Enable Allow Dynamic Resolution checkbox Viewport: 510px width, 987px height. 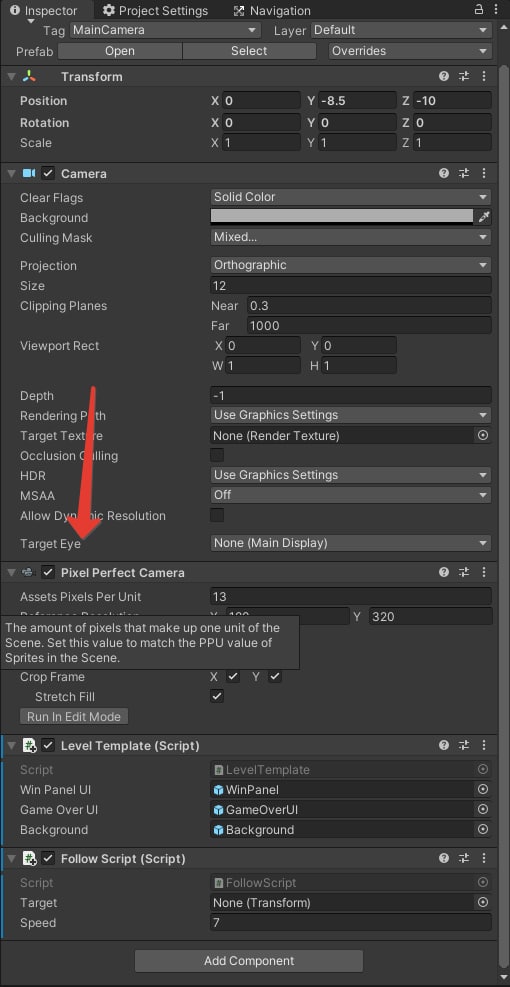coord(217,515)
